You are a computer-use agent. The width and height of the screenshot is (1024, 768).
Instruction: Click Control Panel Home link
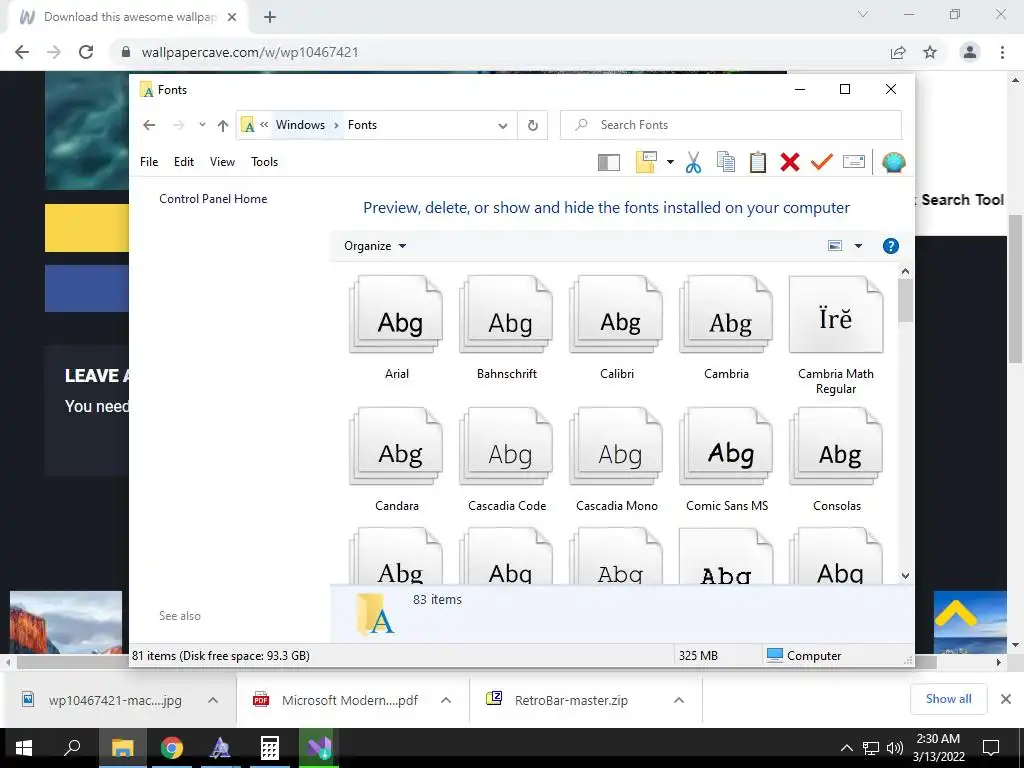213,199
